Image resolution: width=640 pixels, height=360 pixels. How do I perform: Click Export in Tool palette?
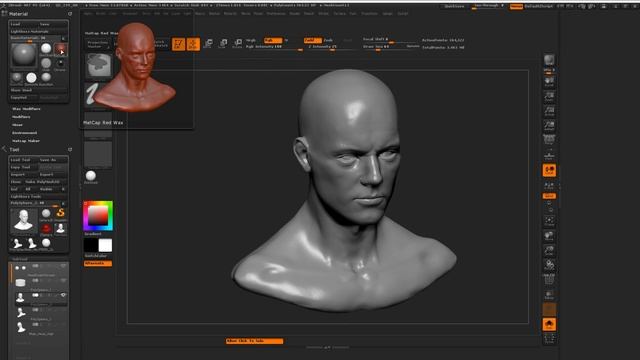click(x=53, y=175)
